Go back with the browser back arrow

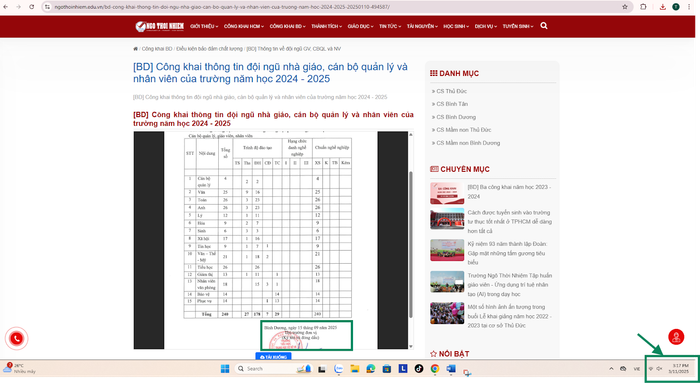5,7
